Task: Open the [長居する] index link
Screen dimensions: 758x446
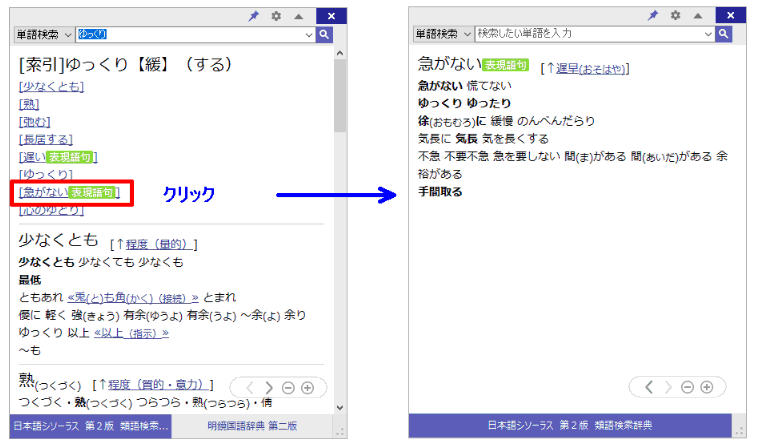Action: click(46, 140)
